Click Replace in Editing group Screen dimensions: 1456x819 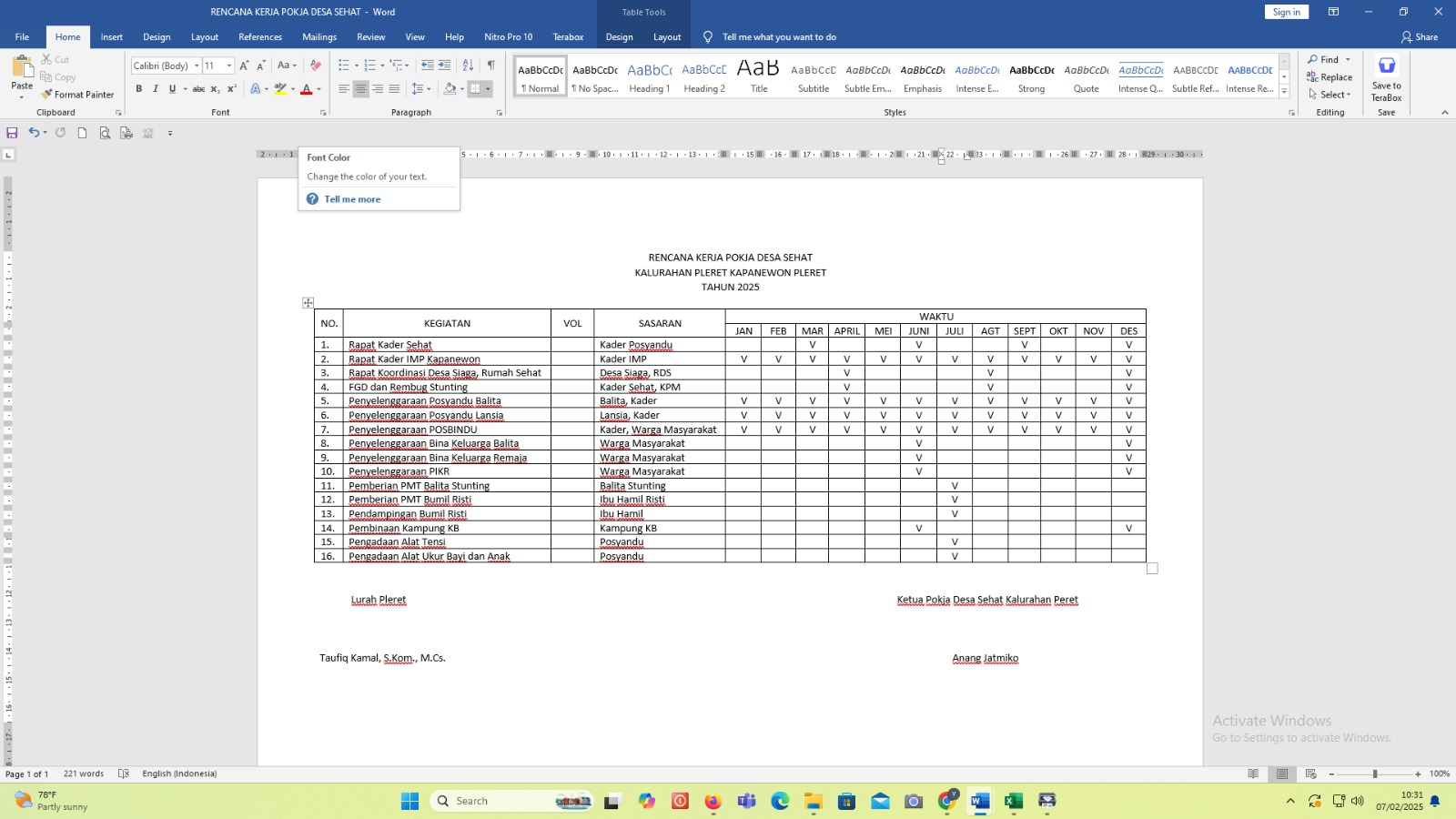point(1330,77)
